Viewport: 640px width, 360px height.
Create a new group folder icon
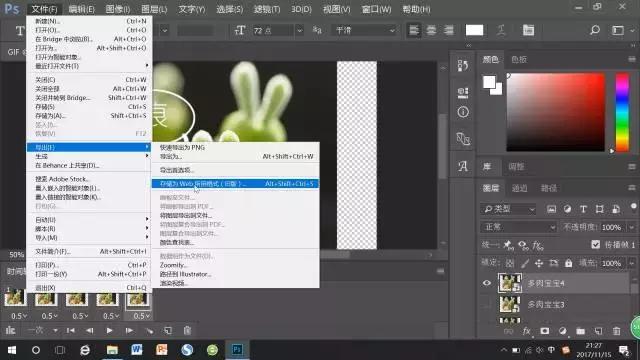tap(580, 331)
